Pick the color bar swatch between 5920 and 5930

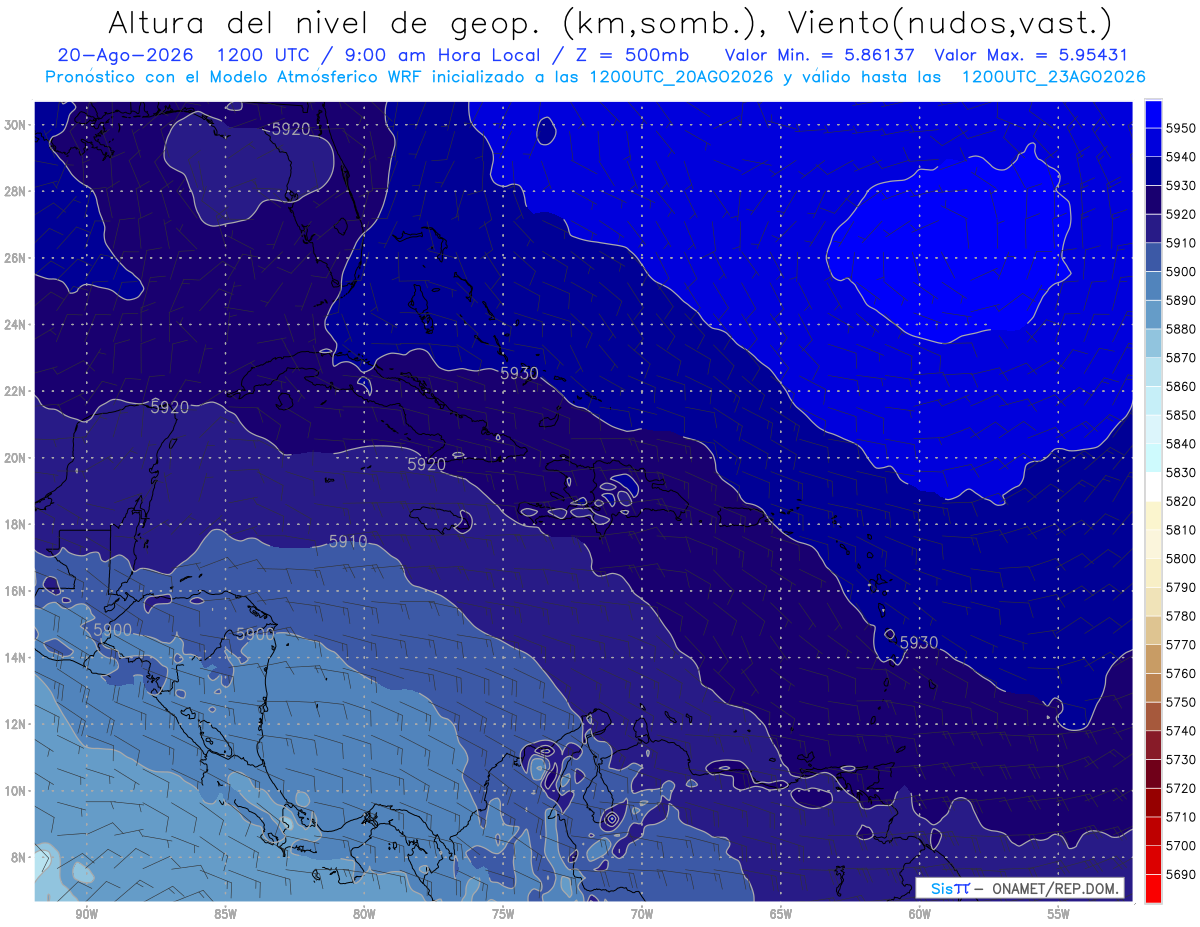[1153, 200]
